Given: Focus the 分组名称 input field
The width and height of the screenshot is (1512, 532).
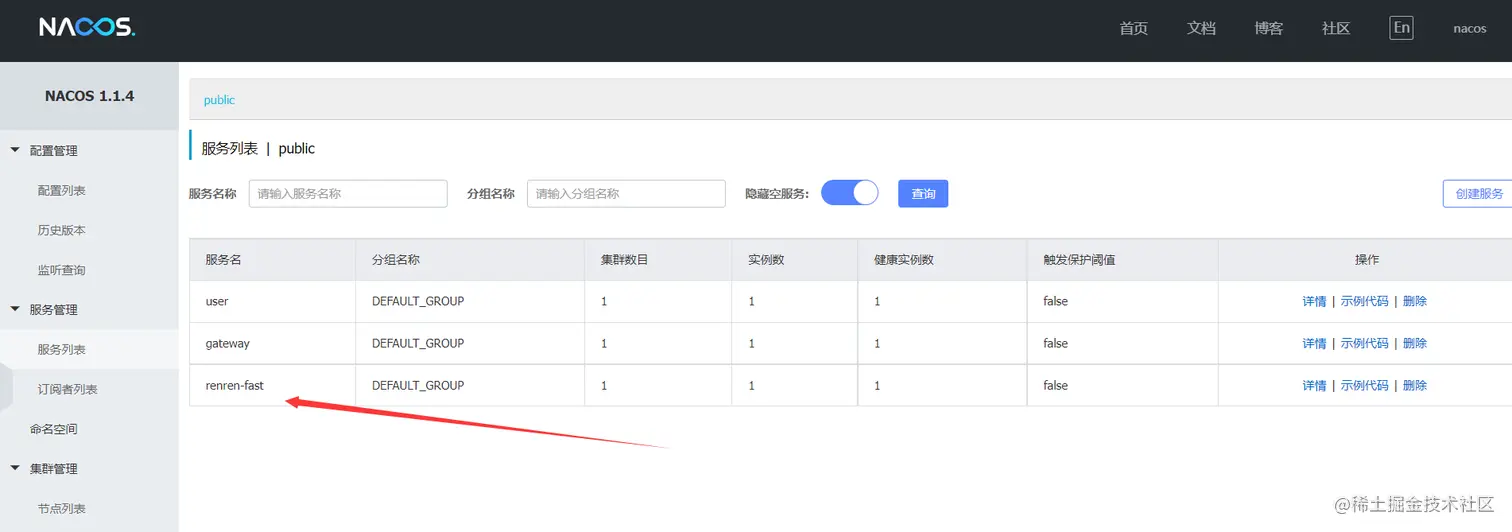Looking at the screenshot, I should pos(626,194).
